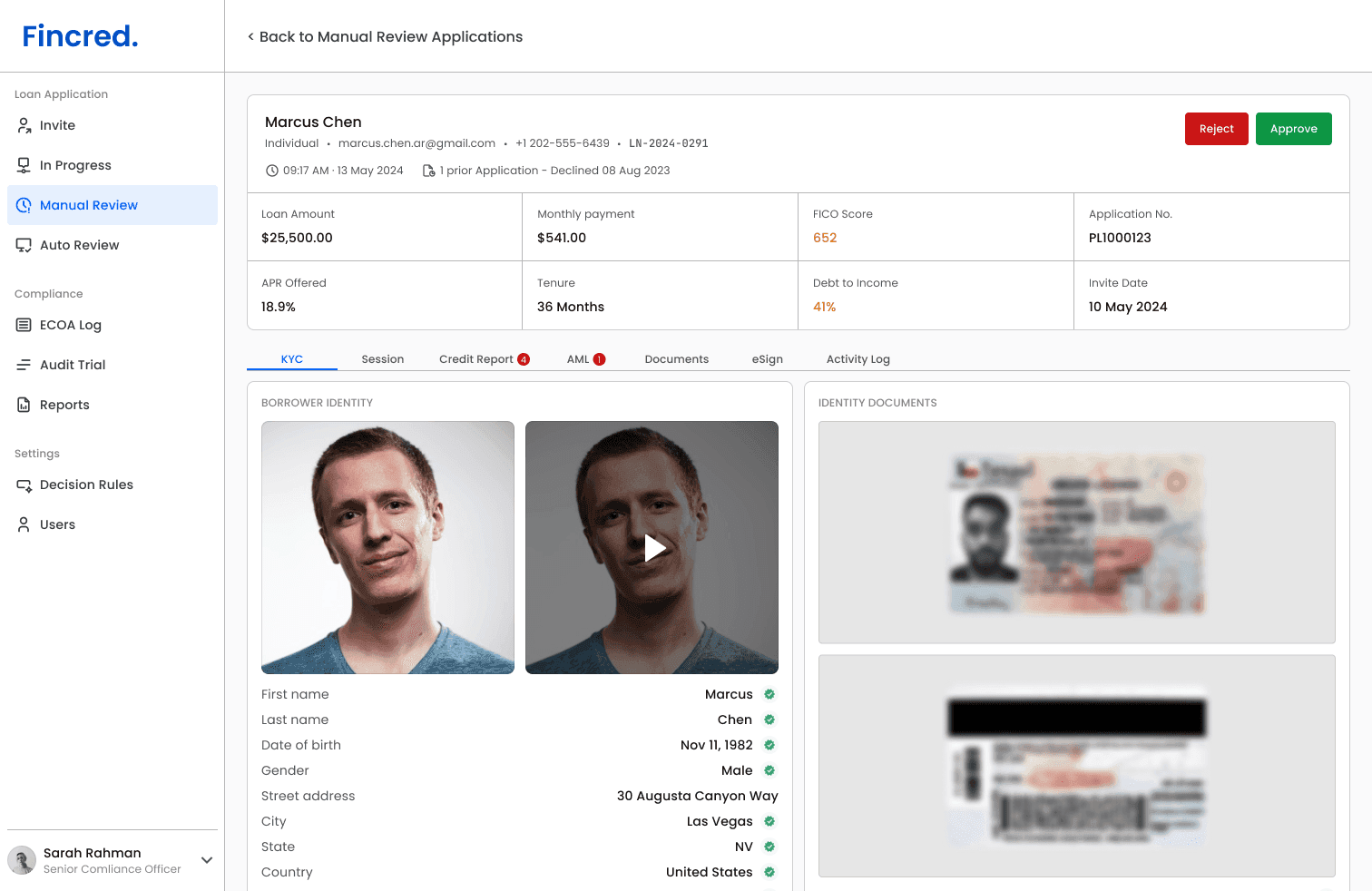Click the Invite Date 10 May 2024
This screenshot has width=1372, height=891.
click(x=1128, y=307)
